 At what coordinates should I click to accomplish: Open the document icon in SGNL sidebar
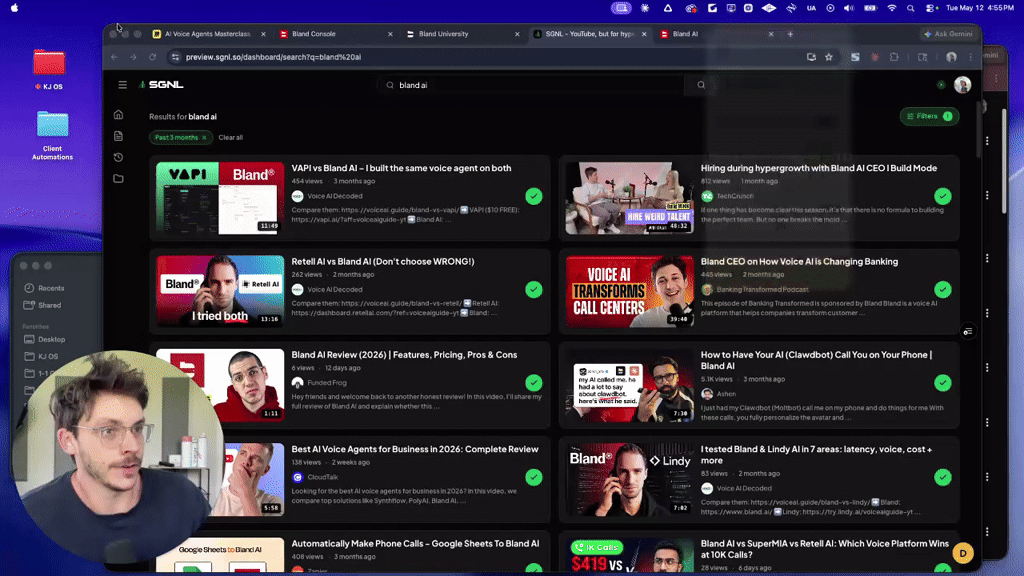pyautogui.click(x=118, y=136)
